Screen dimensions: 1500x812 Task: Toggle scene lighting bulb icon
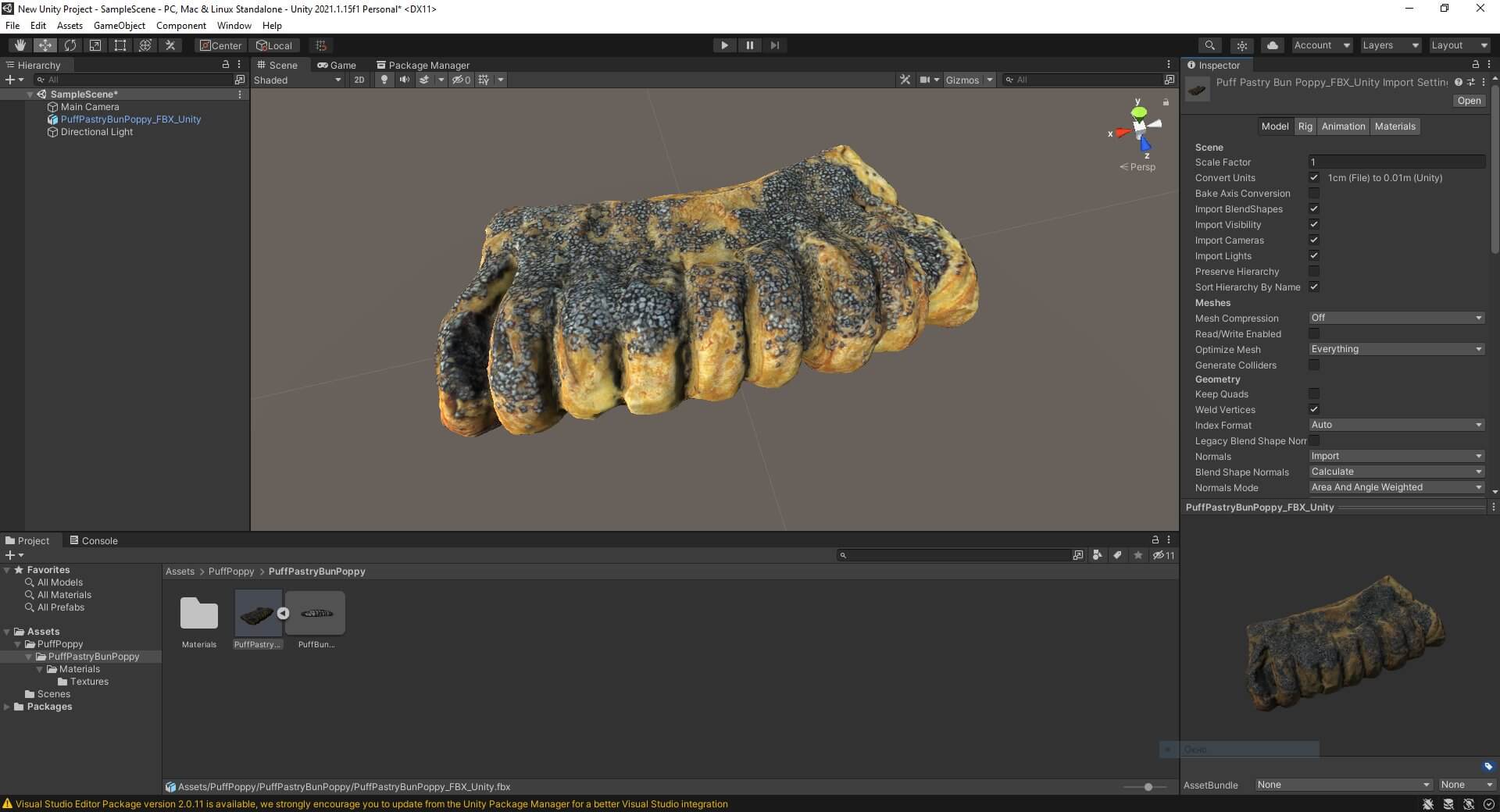click(x=384, y=80)
